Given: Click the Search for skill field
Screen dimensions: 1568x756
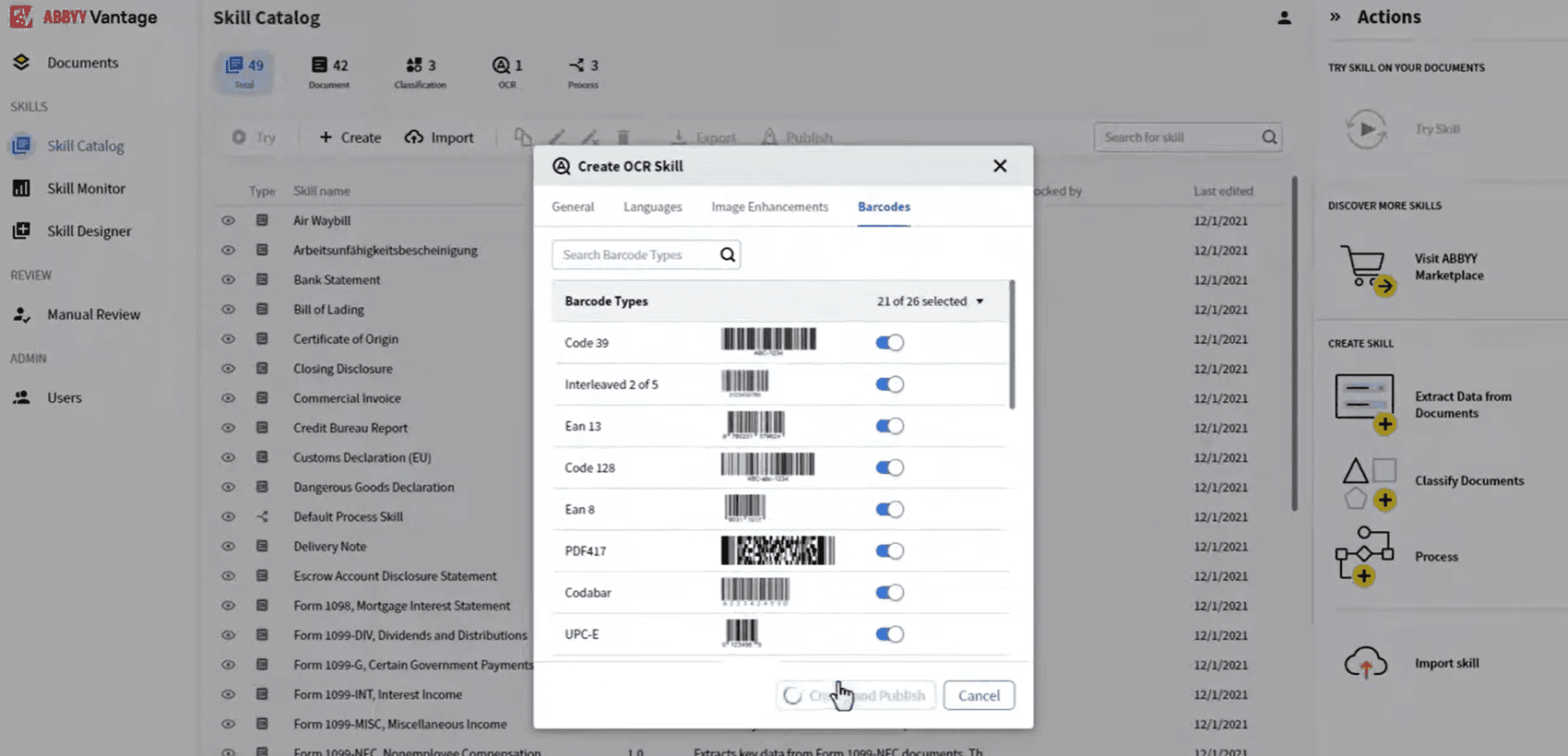Looking at the screenshot, I should click(x=1188, y=137).
